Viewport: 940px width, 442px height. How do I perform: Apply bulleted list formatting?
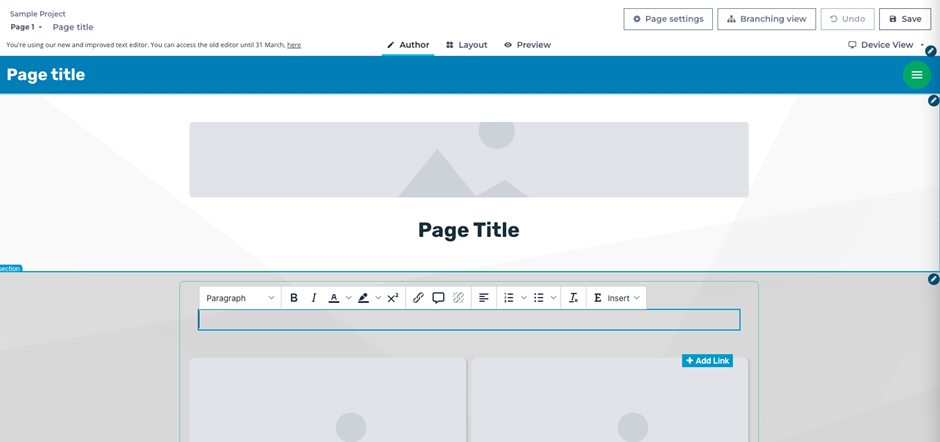tap(538, 298)
